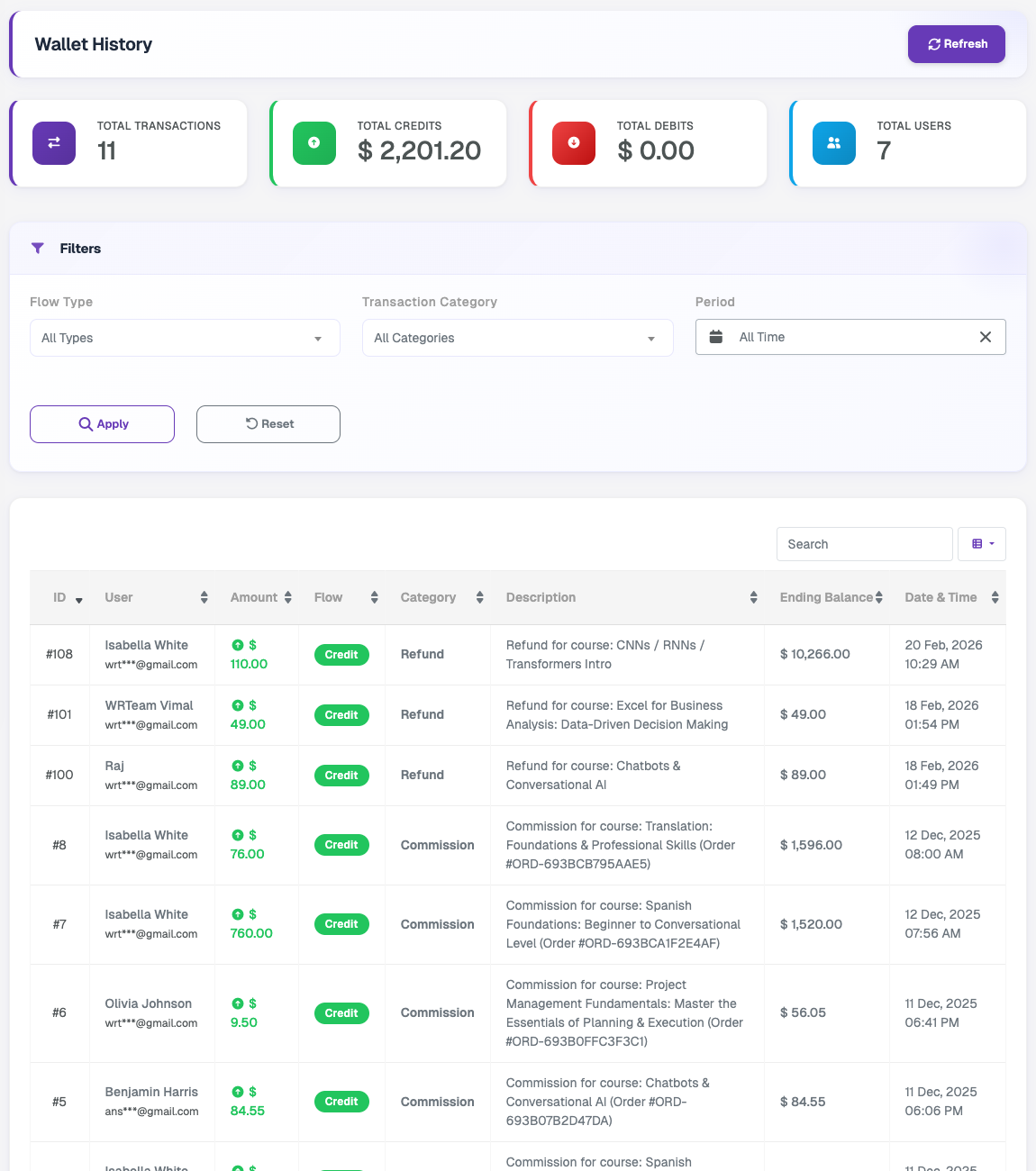Click description mentioning Project Management Fundamentals
Screen dimensions: 1036x1171
(624, 1013)
